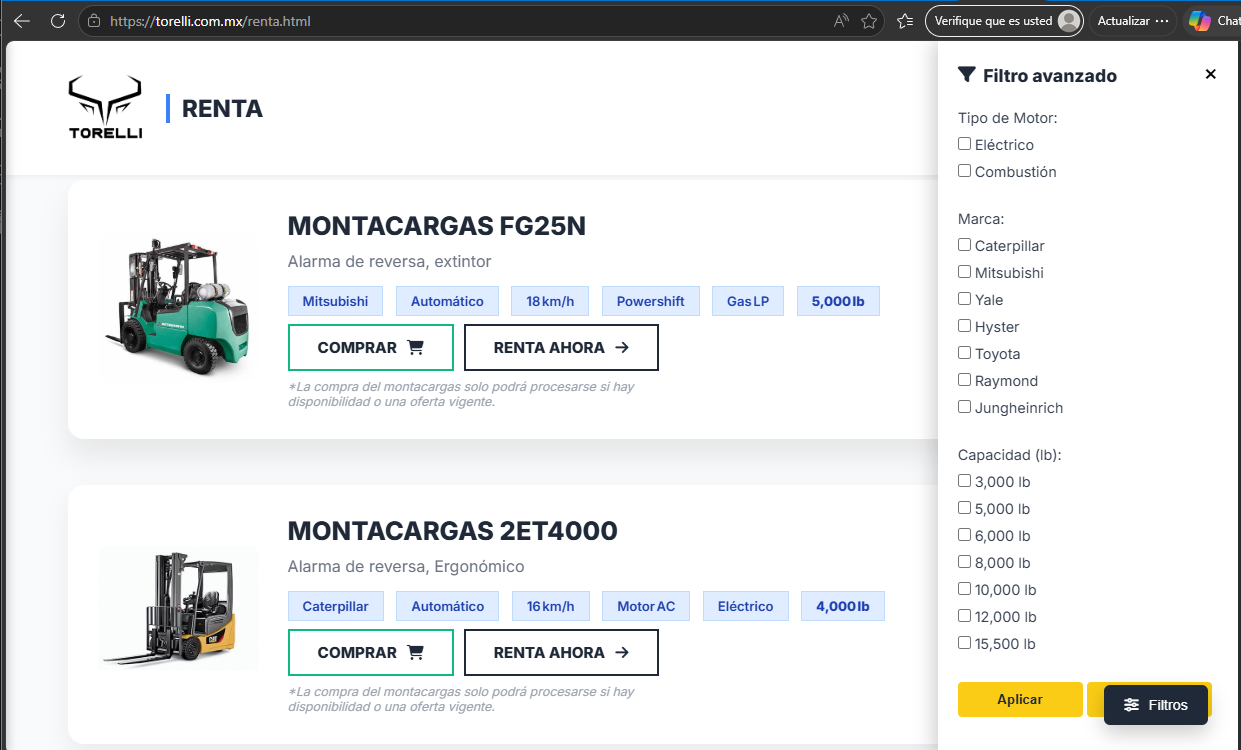
Task: Click the 4,000 lb tag
Action: click(843, 606)
